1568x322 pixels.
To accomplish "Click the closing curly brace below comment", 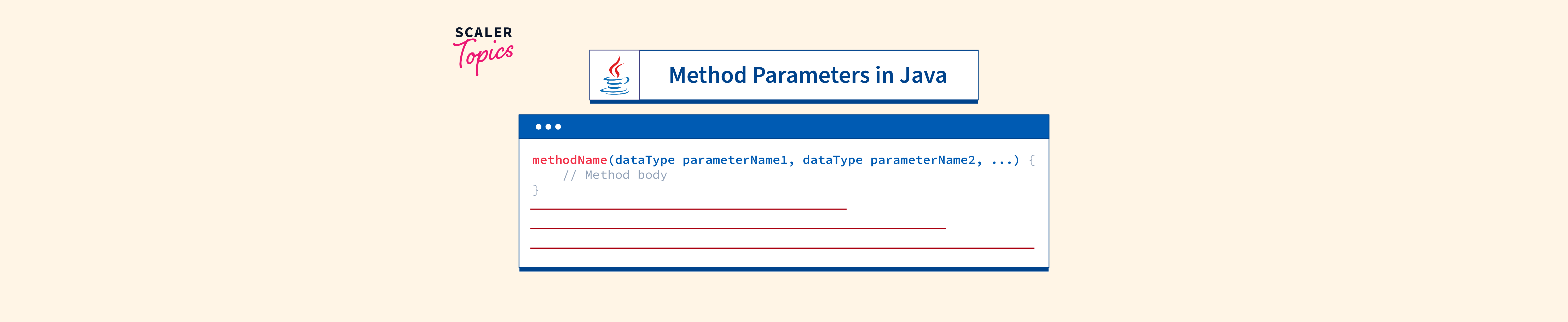I will (x=536, y=190).
